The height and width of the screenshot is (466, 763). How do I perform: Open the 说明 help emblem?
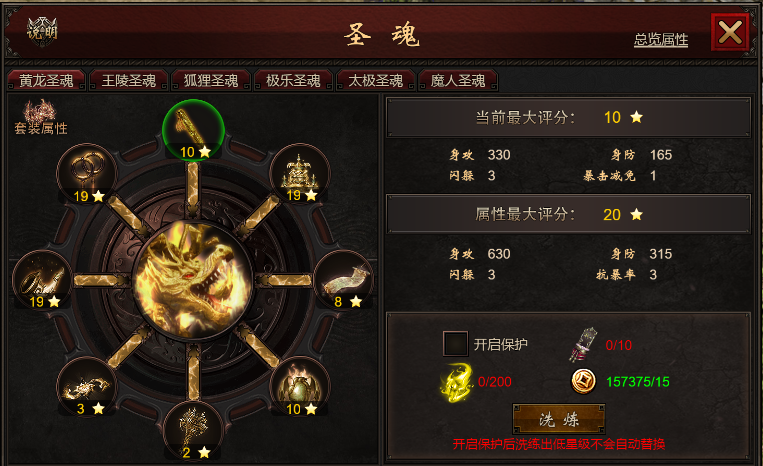[42, 32]
